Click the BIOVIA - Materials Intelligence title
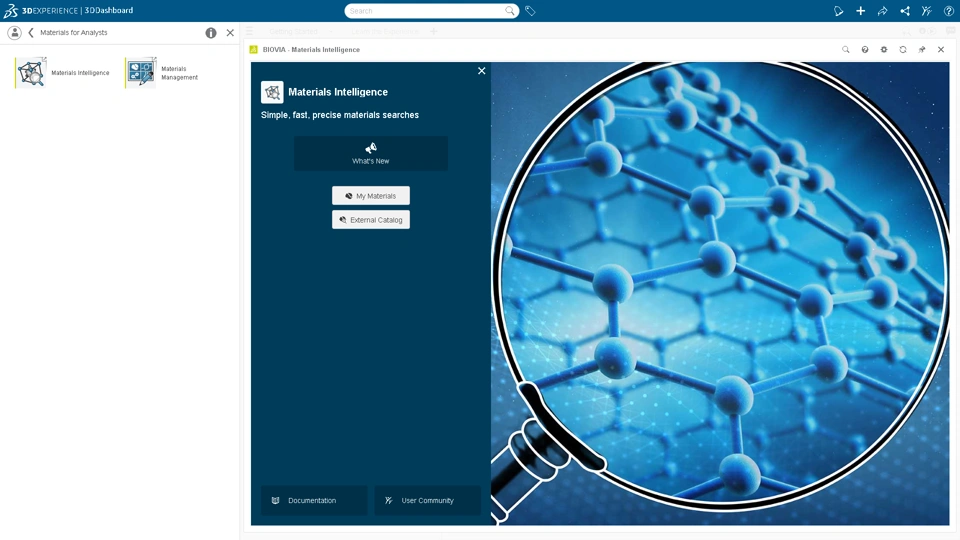This screenshot has height=540, width=960. [x=311, y=50]
